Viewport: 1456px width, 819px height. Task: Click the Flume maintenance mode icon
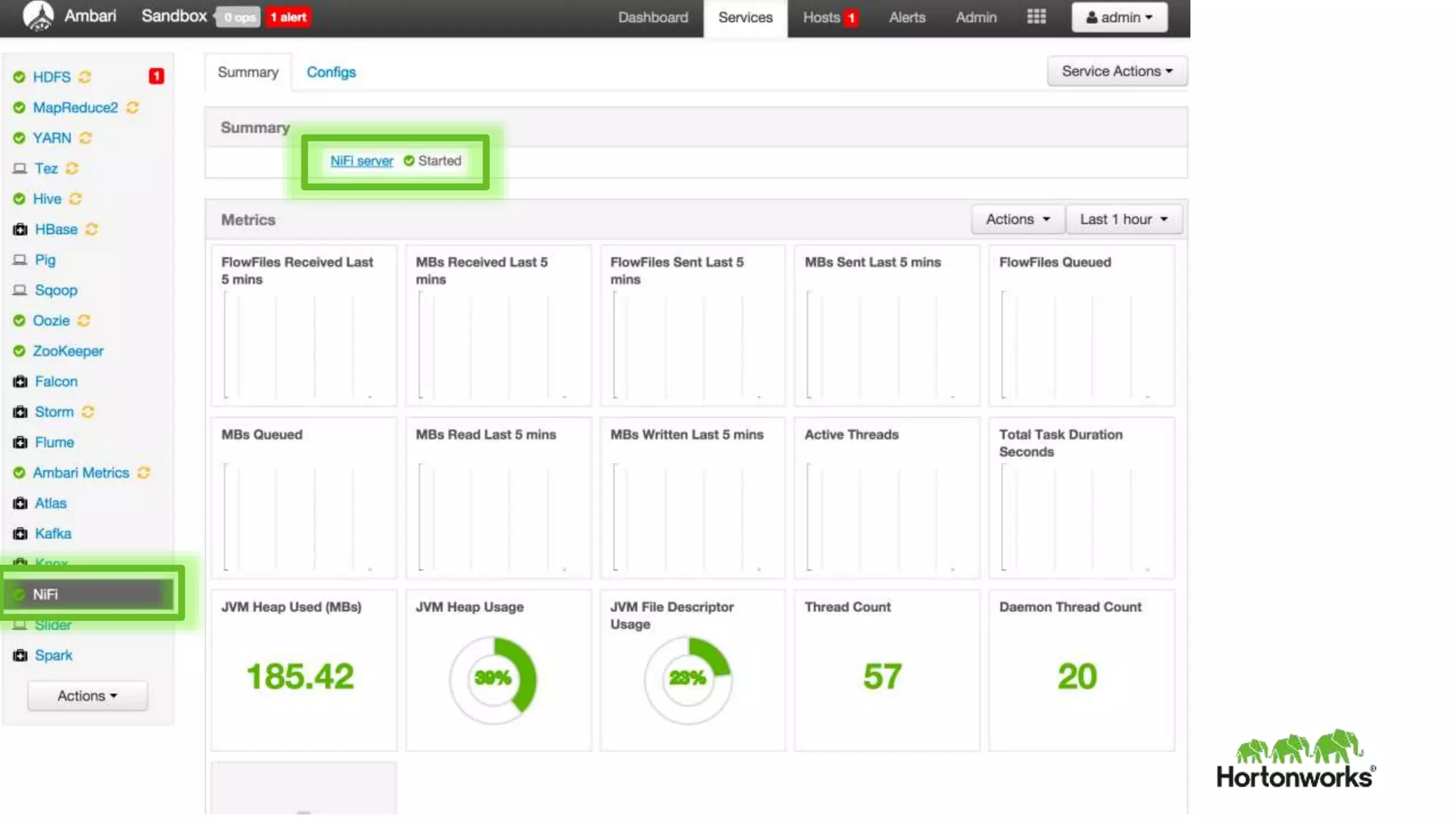[20, 442]
